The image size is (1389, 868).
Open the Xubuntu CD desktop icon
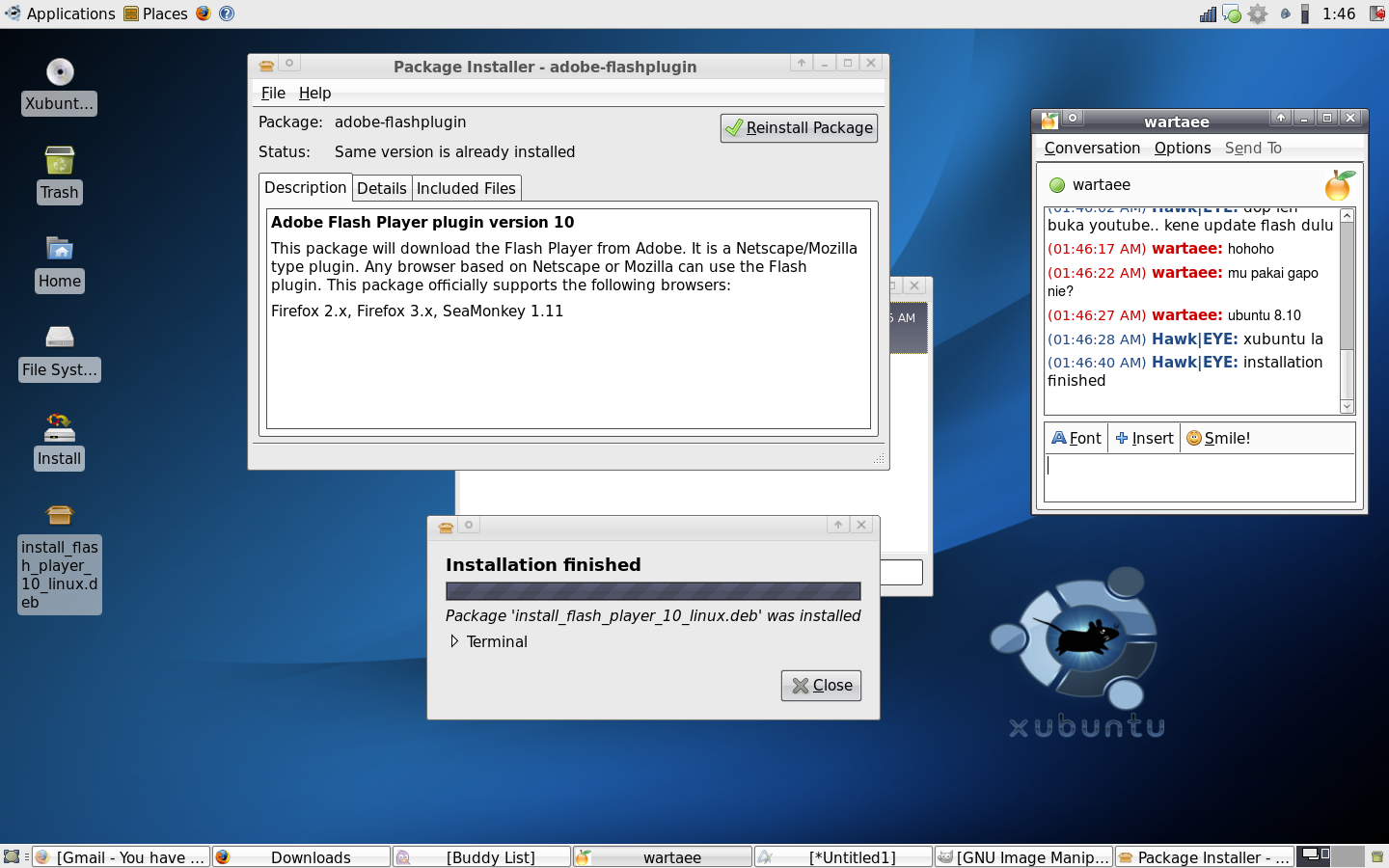tap(60, 73)
